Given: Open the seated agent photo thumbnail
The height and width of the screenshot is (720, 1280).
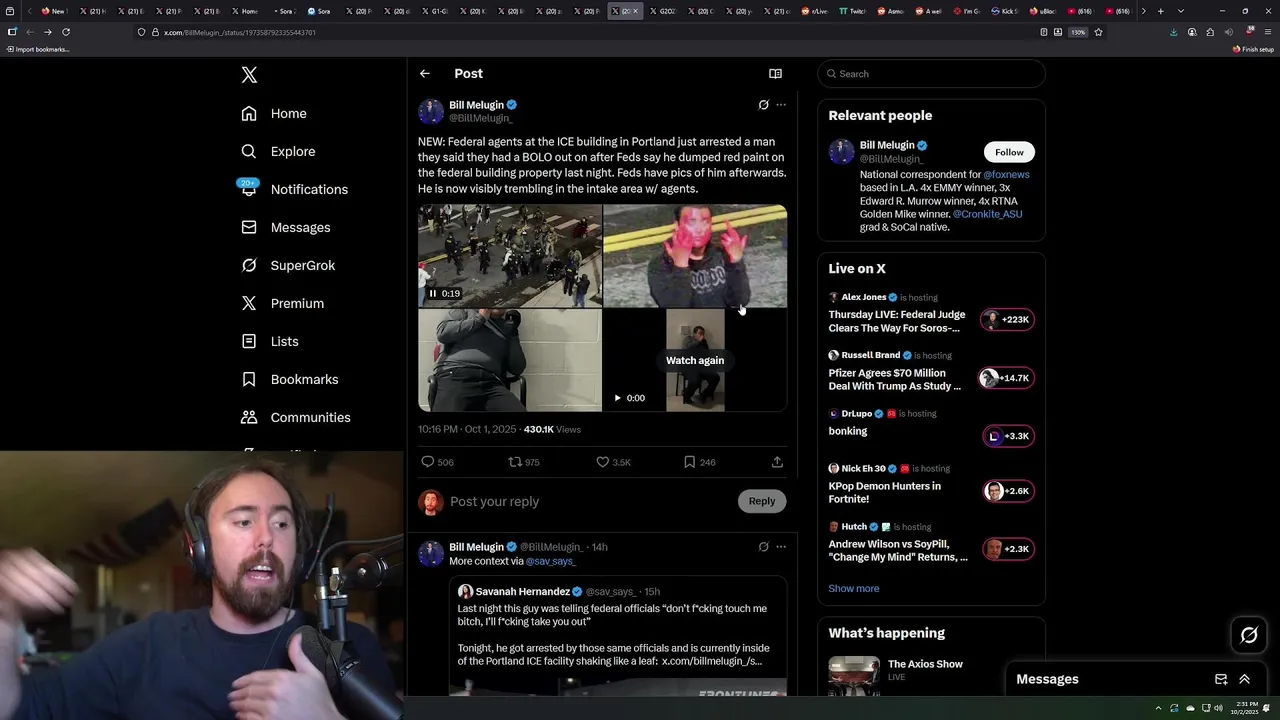Looking at the screenshot, I should click(x=510, y=360).
